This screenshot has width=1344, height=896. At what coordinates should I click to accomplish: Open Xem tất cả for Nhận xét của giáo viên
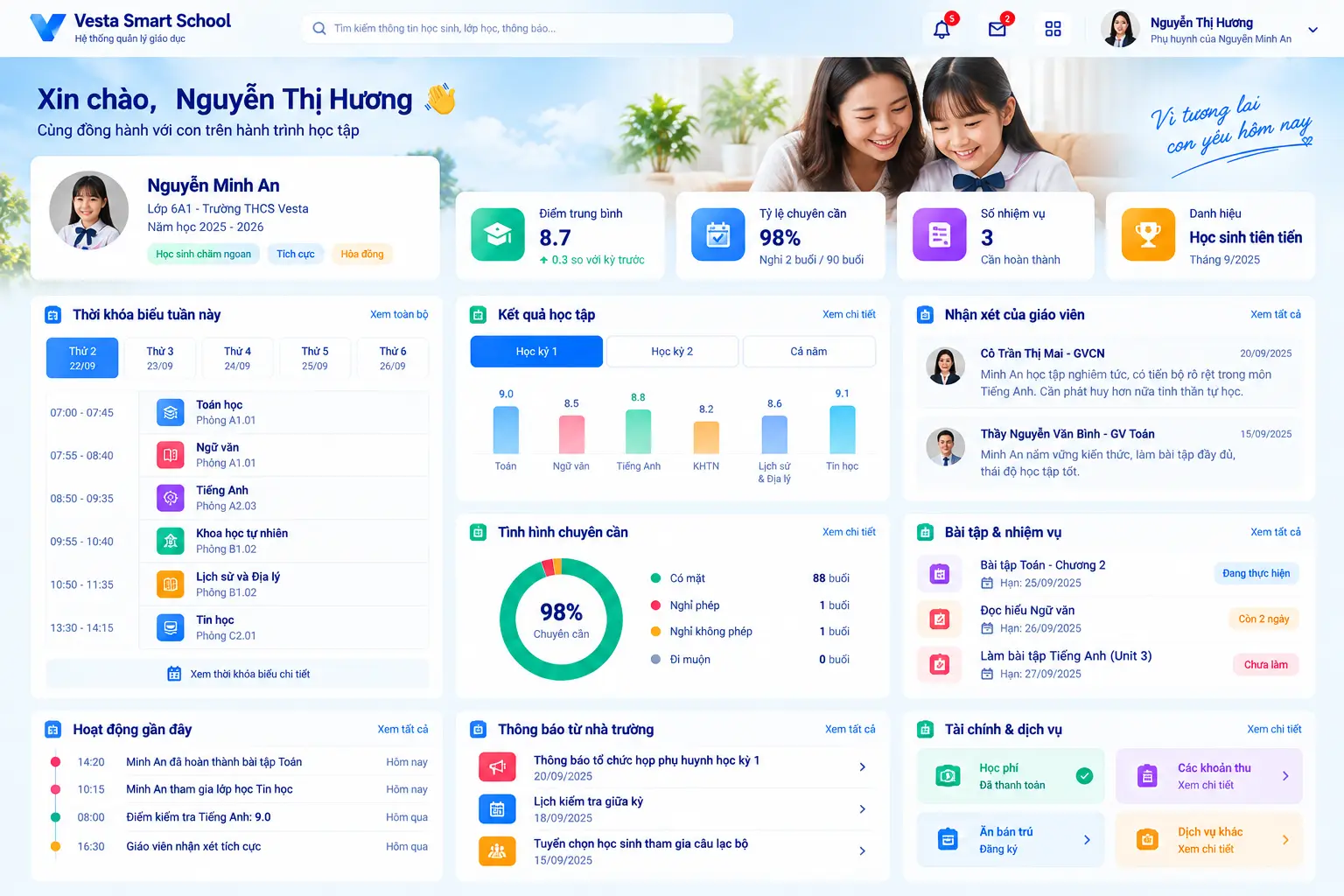[x=1275, y=314]
